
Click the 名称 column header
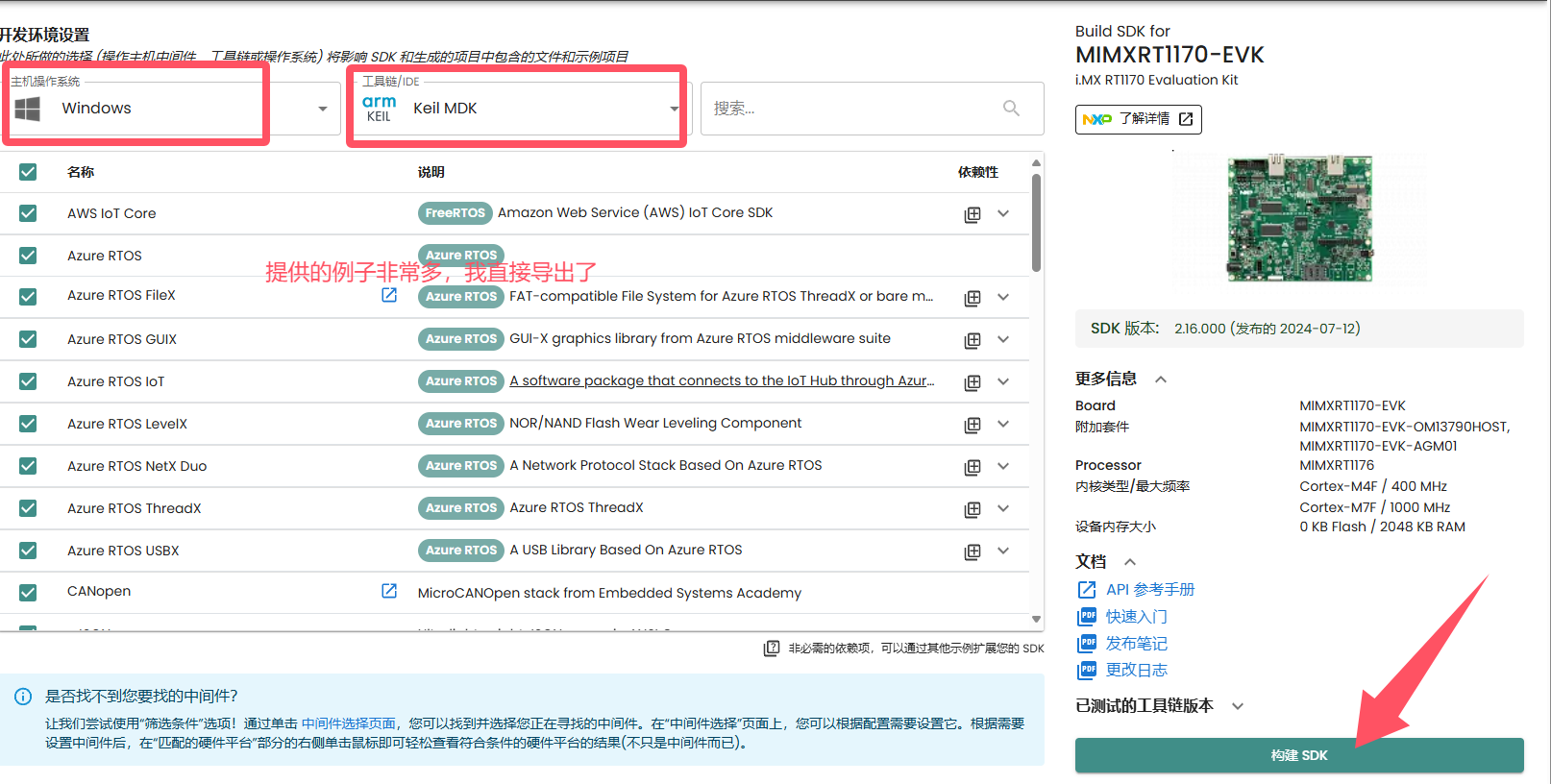[x=81, y=172]
